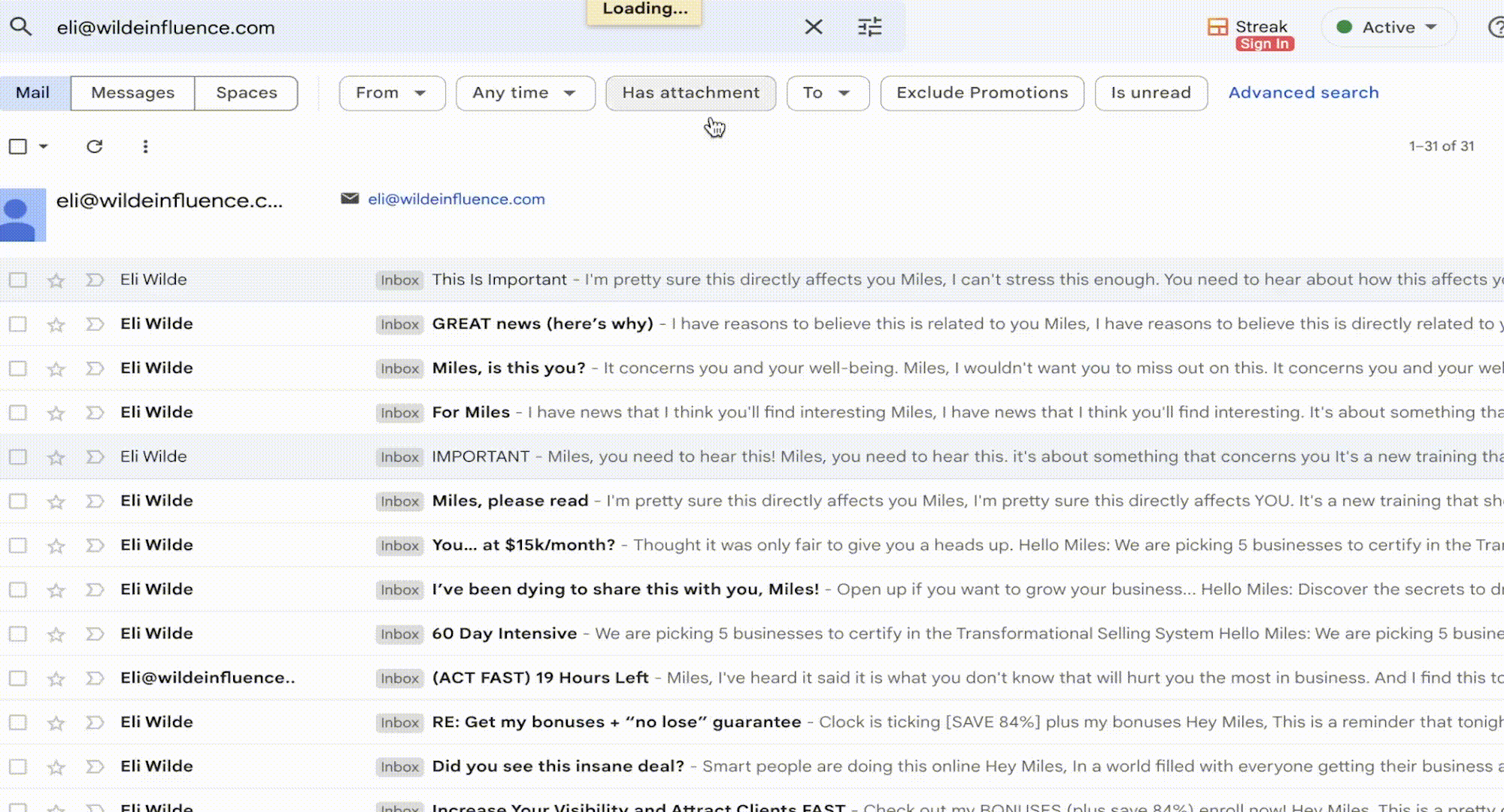Toggle the Has attachment filter
Image resolution: width=1504 pixels, height=812 pixels.
[x=690, y=93]
